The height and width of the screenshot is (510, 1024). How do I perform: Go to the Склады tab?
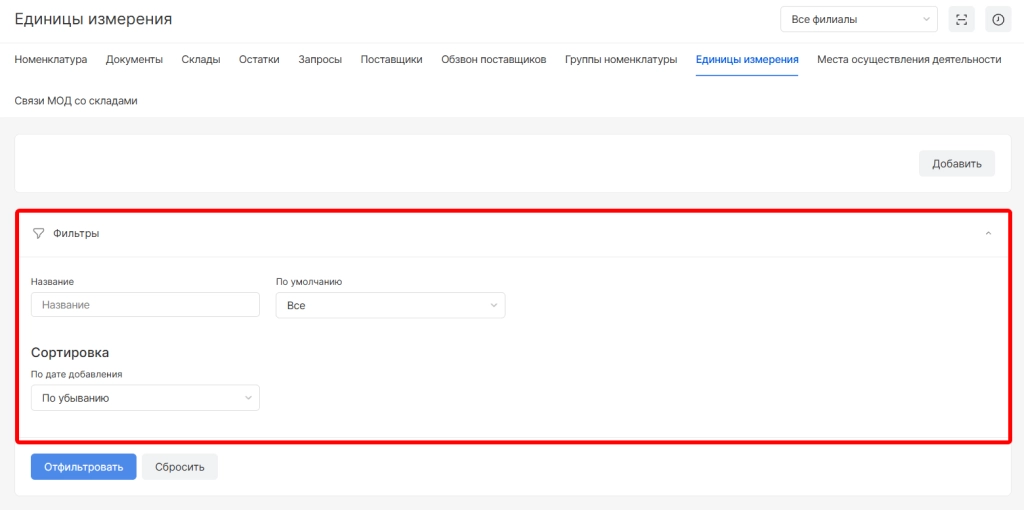coord(201,60)
